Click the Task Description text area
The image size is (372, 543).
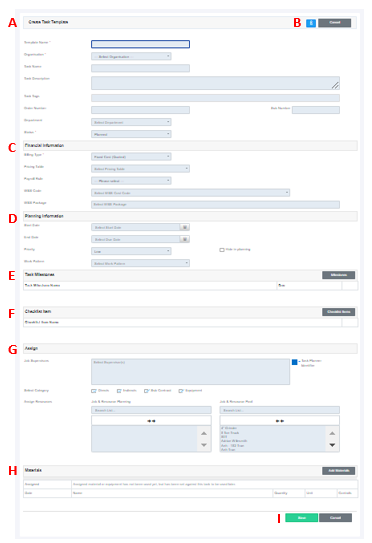pyautogui.click(x=215, y=83)
